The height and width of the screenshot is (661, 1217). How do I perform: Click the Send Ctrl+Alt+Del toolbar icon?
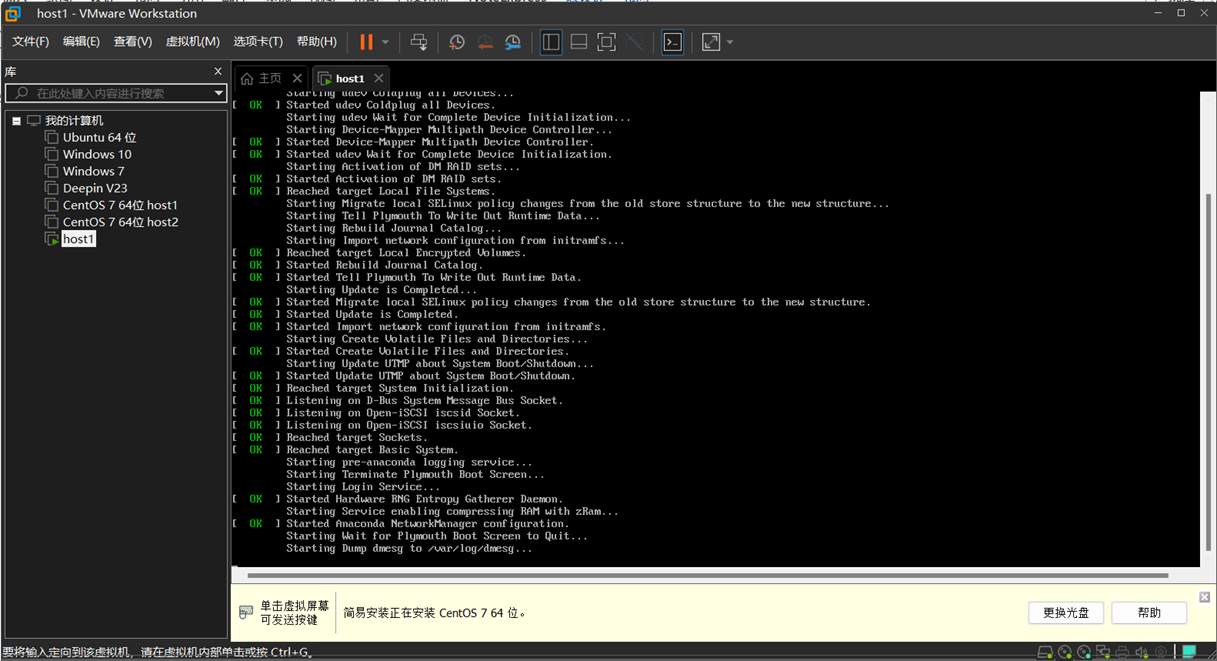(x=419, y=42)
